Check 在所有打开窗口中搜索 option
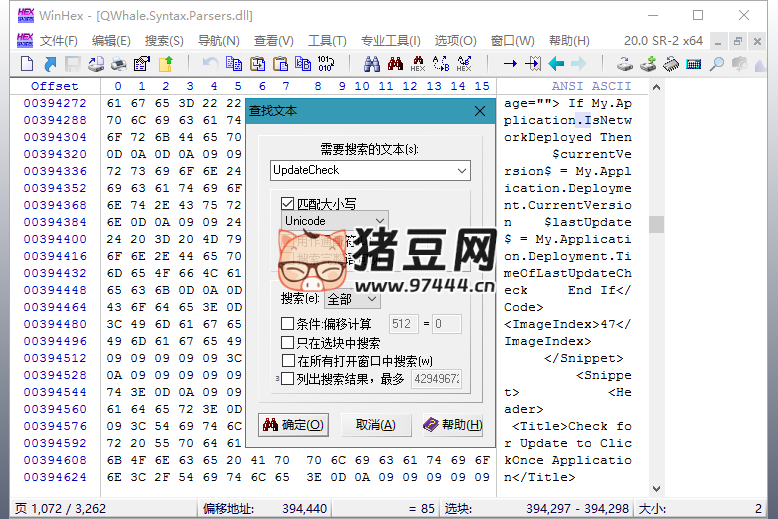 [288, 360]
